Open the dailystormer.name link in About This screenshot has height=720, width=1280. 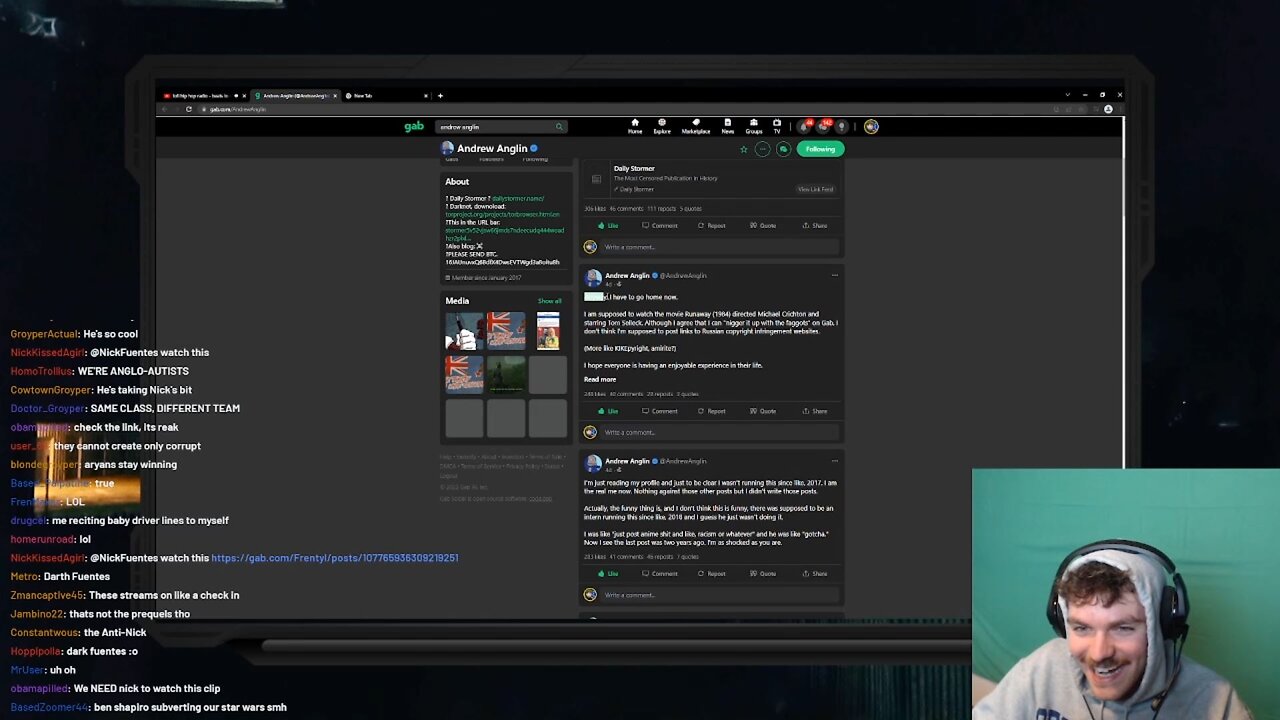[518, 199]
